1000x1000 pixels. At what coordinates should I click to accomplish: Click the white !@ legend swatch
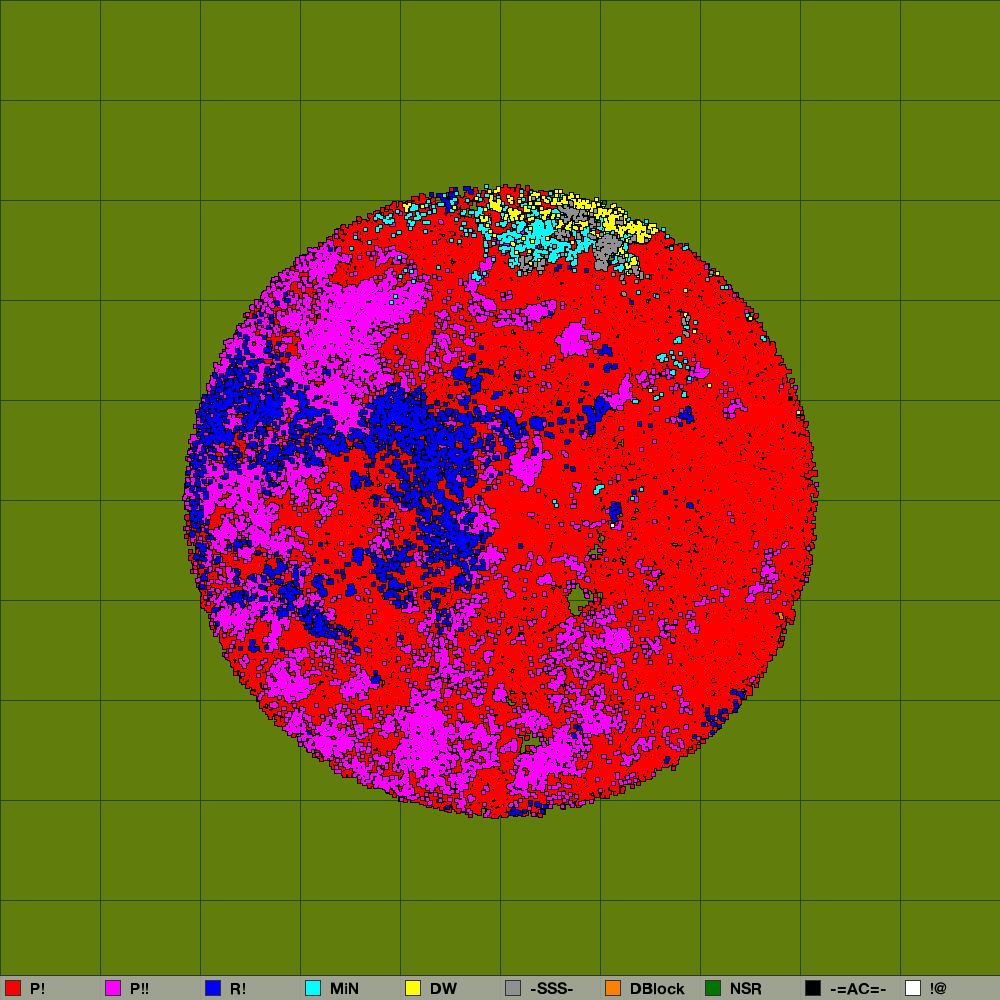click(x=913, y=988)
